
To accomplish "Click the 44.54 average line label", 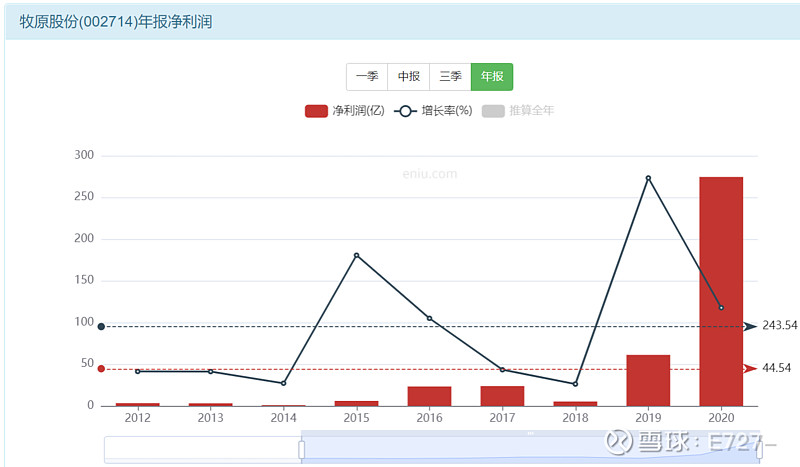I will (777, 368).
